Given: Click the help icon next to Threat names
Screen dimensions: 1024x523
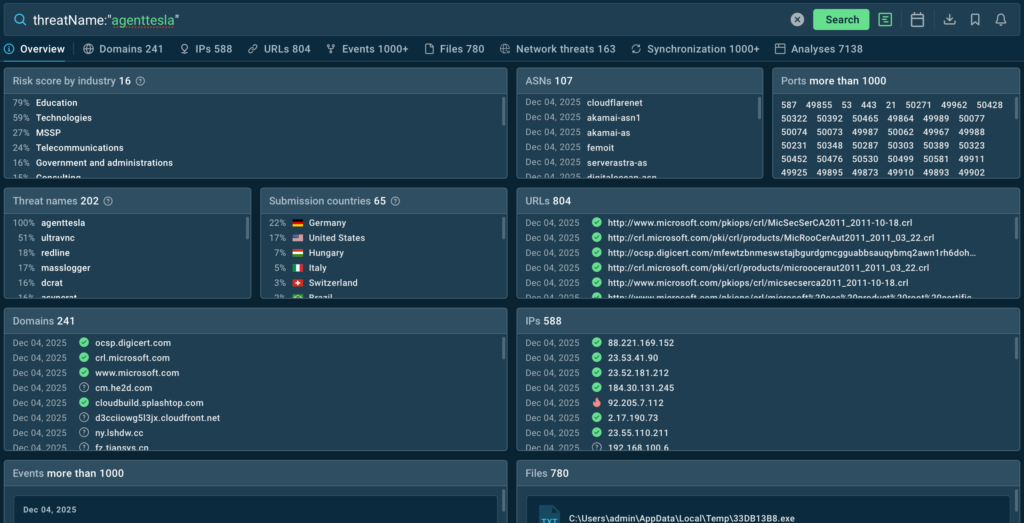Looking at the screenshot, I should (x=108, y=201).
